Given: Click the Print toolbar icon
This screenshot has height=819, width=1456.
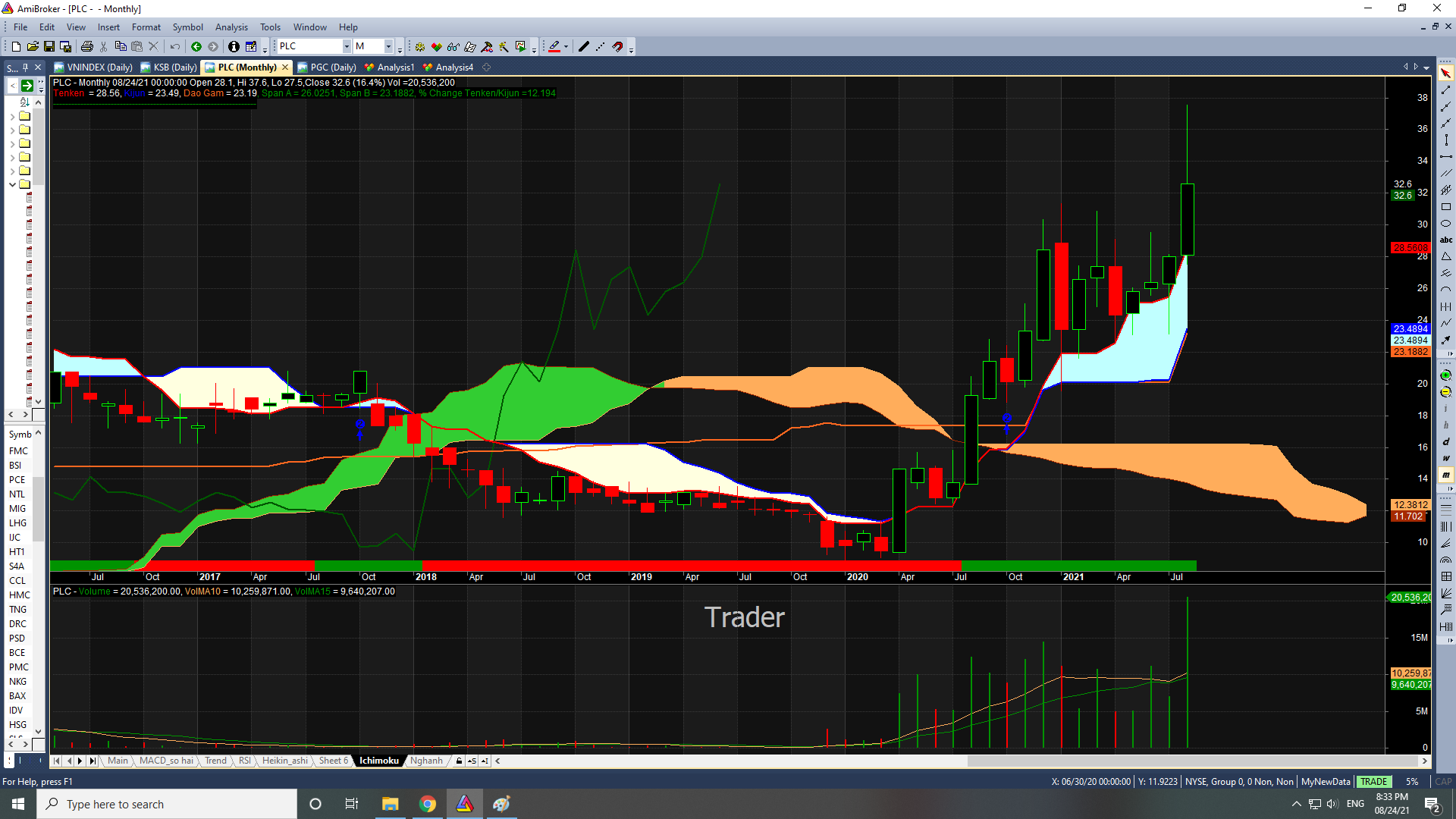Looking at the screenshot, I should coord(87,47).
